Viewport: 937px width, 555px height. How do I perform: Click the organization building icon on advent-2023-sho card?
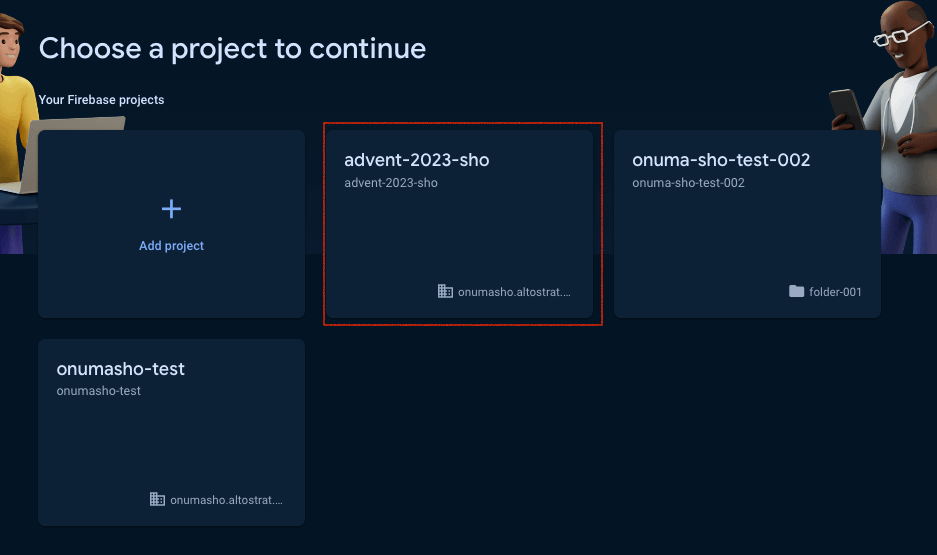pos(445,291)
